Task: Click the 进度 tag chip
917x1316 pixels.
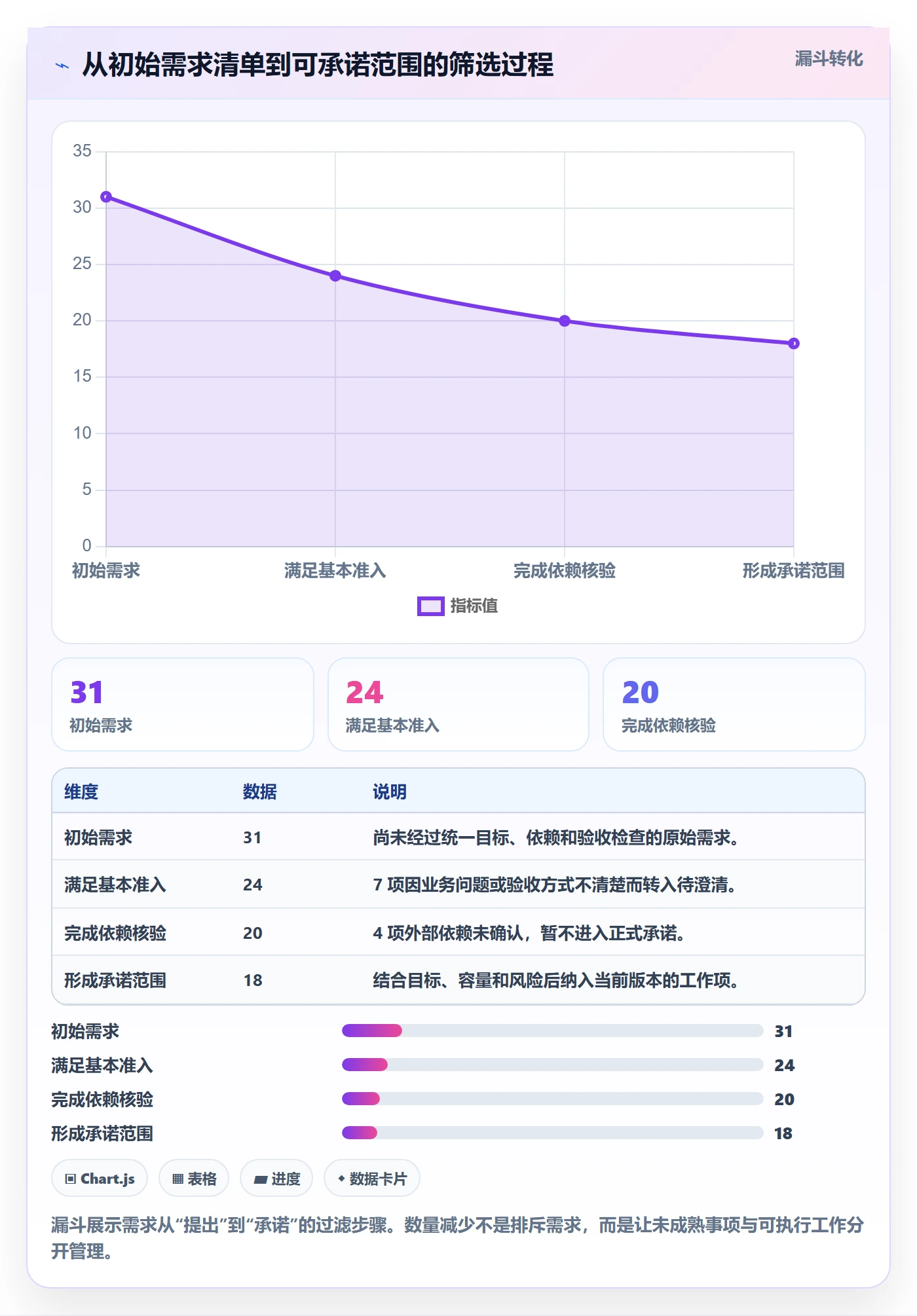Action: pos(276,1179)
